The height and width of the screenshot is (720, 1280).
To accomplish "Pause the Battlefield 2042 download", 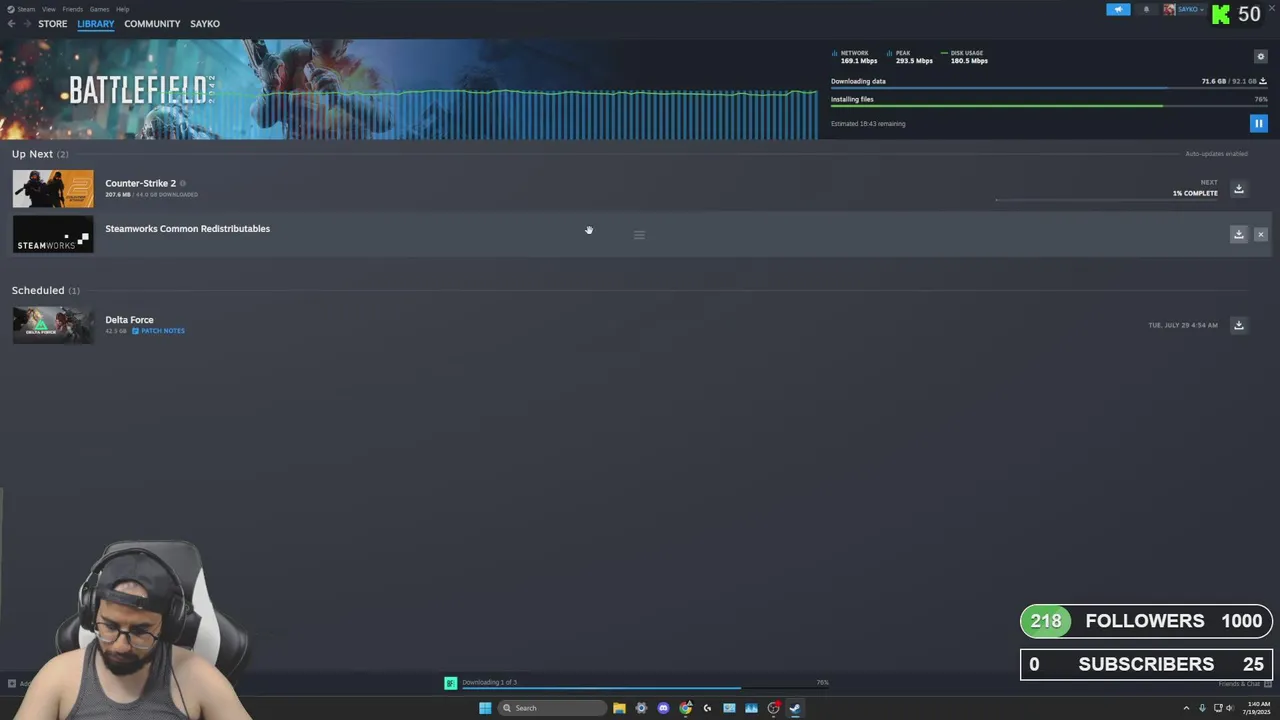I will [x=1259, y=123].
